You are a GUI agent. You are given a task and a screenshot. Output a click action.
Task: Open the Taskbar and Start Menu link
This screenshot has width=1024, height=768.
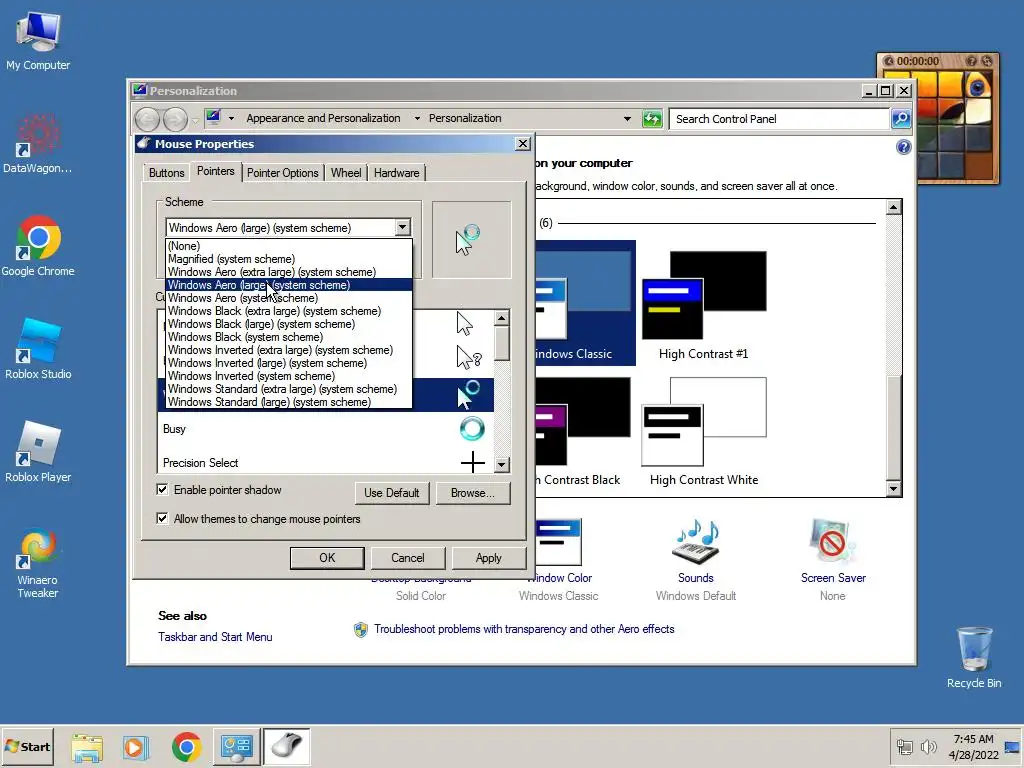point(215,637)
